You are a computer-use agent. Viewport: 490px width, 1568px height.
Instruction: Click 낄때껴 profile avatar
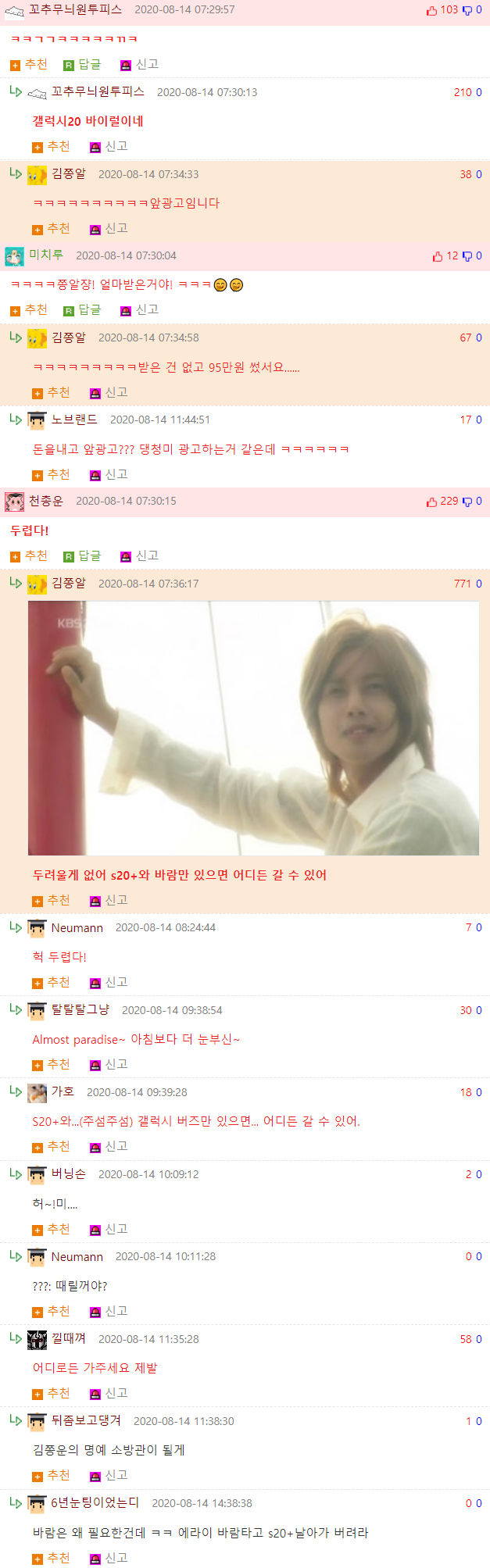(37, 1339)
